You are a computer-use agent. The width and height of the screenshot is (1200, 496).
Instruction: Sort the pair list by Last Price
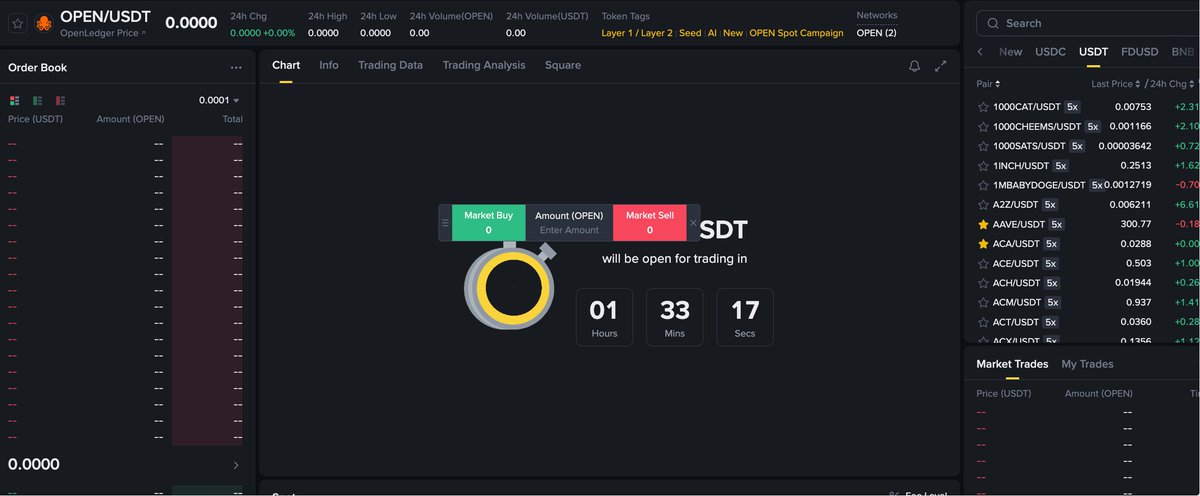pos(1116,84)
